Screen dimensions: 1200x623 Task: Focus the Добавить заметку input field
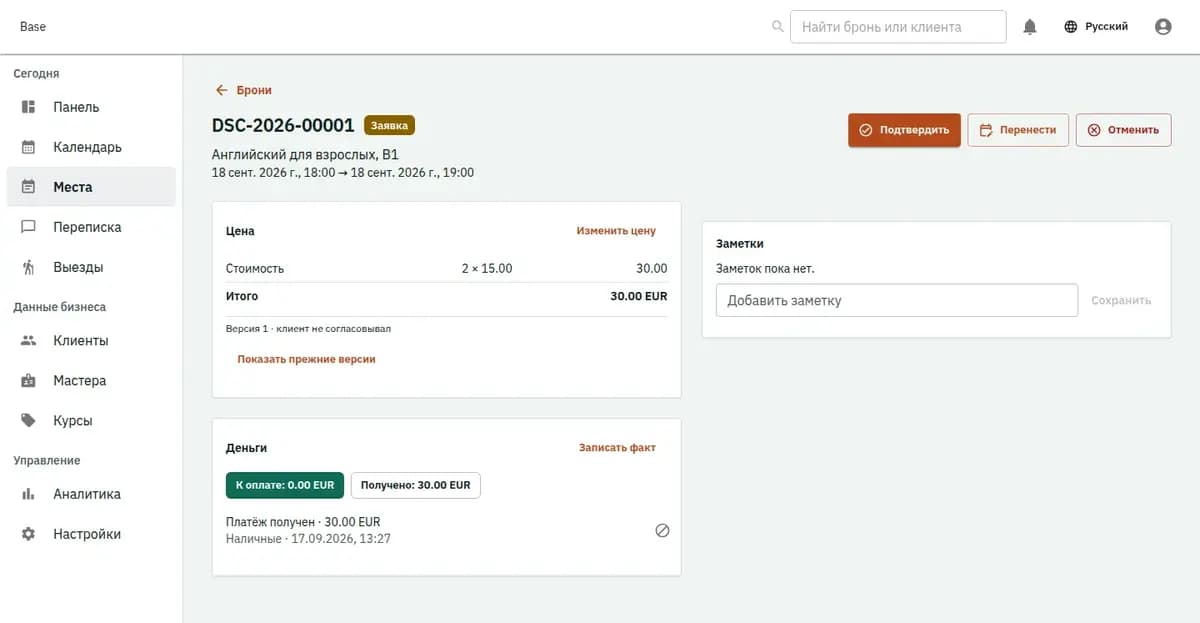(897, 300)
